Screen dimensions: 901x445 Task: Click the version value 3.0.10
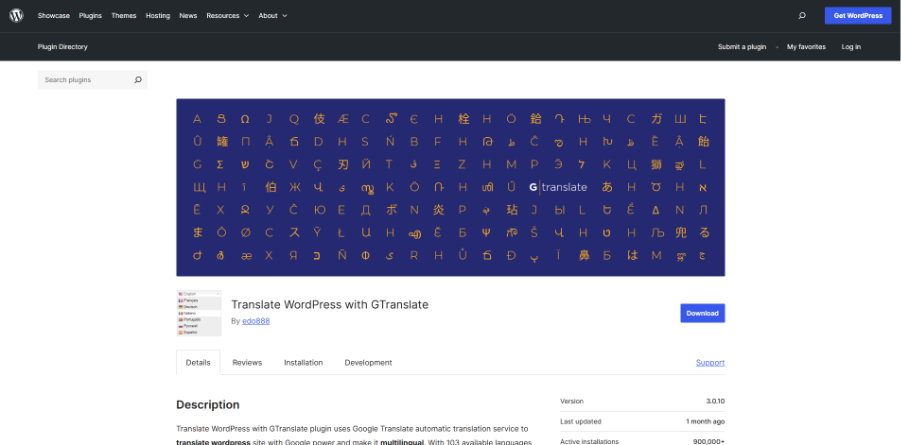(715, 401)
